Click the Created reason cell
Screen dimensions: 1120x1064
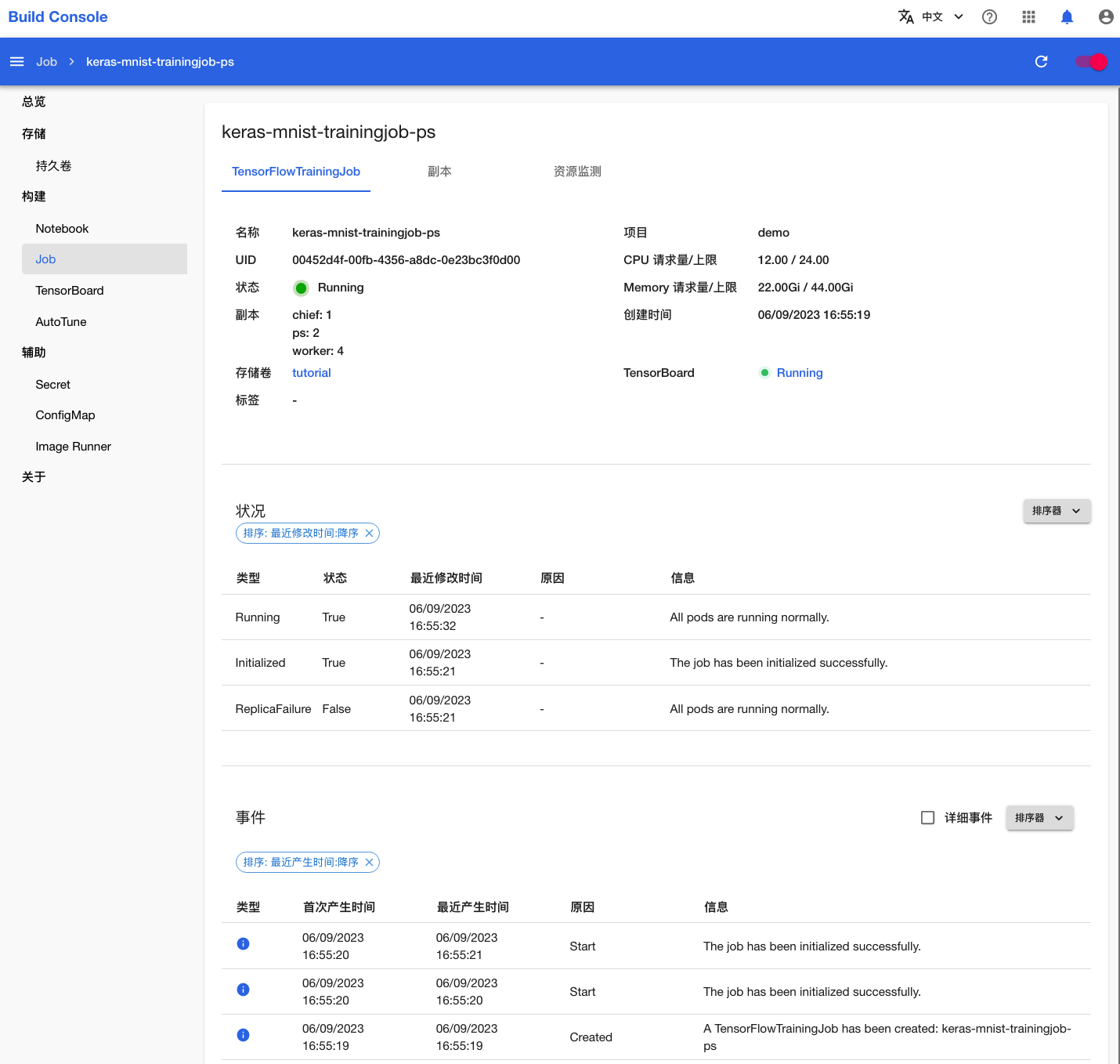click(591, 1037)
